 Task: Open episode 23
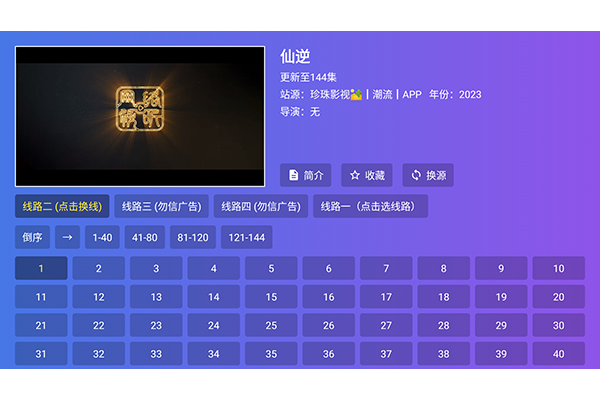pyautogui.click(x=156, y=325)
